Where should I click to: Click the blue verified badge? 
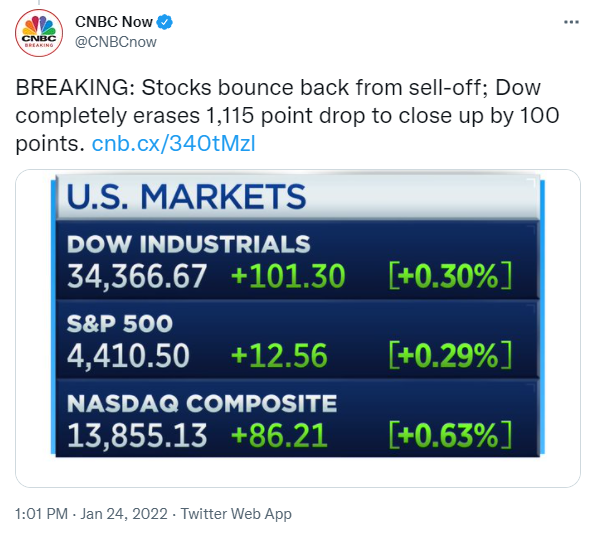tap(165, 22)
